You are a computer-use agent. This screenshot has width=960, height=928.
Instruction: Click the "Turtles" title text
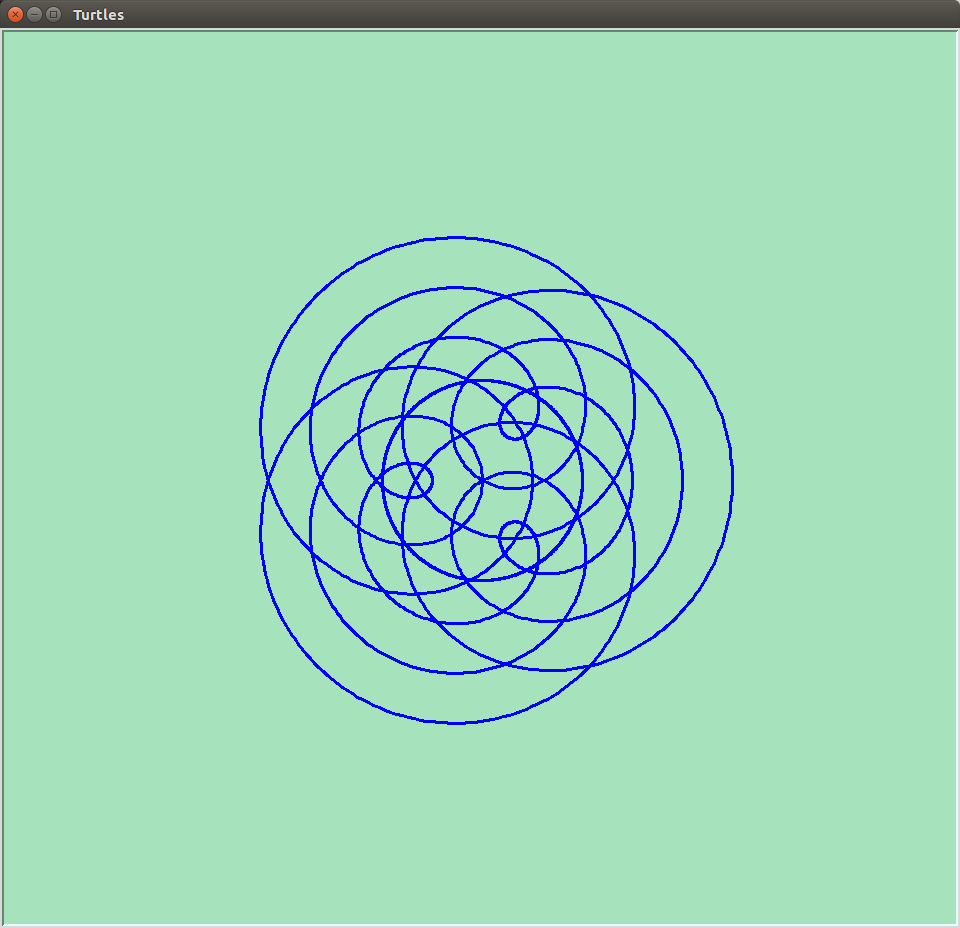[x=98, y=15]
